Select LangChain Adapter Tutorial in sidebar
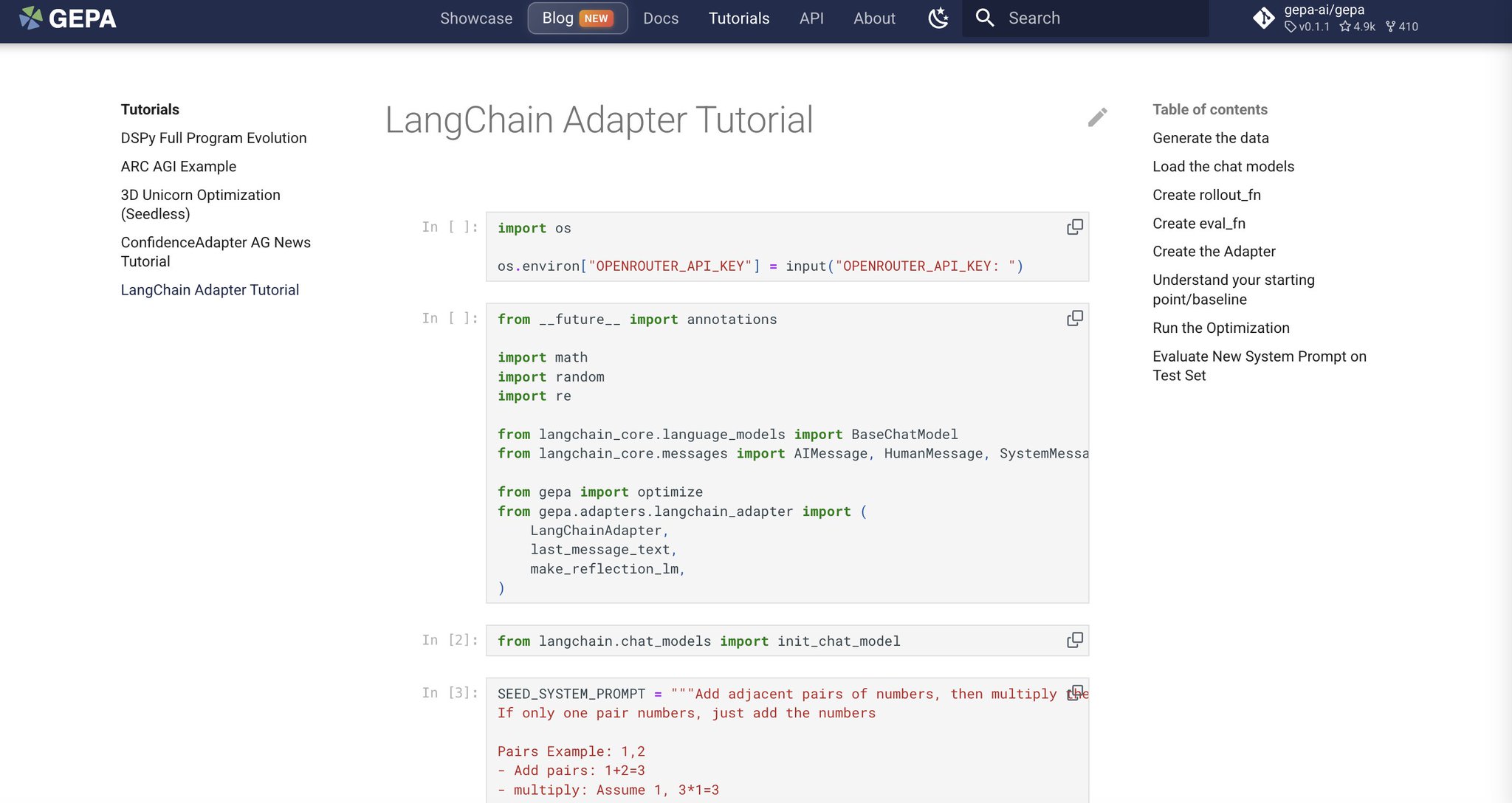Screen dimensions: 1512x803 (210, 290)
